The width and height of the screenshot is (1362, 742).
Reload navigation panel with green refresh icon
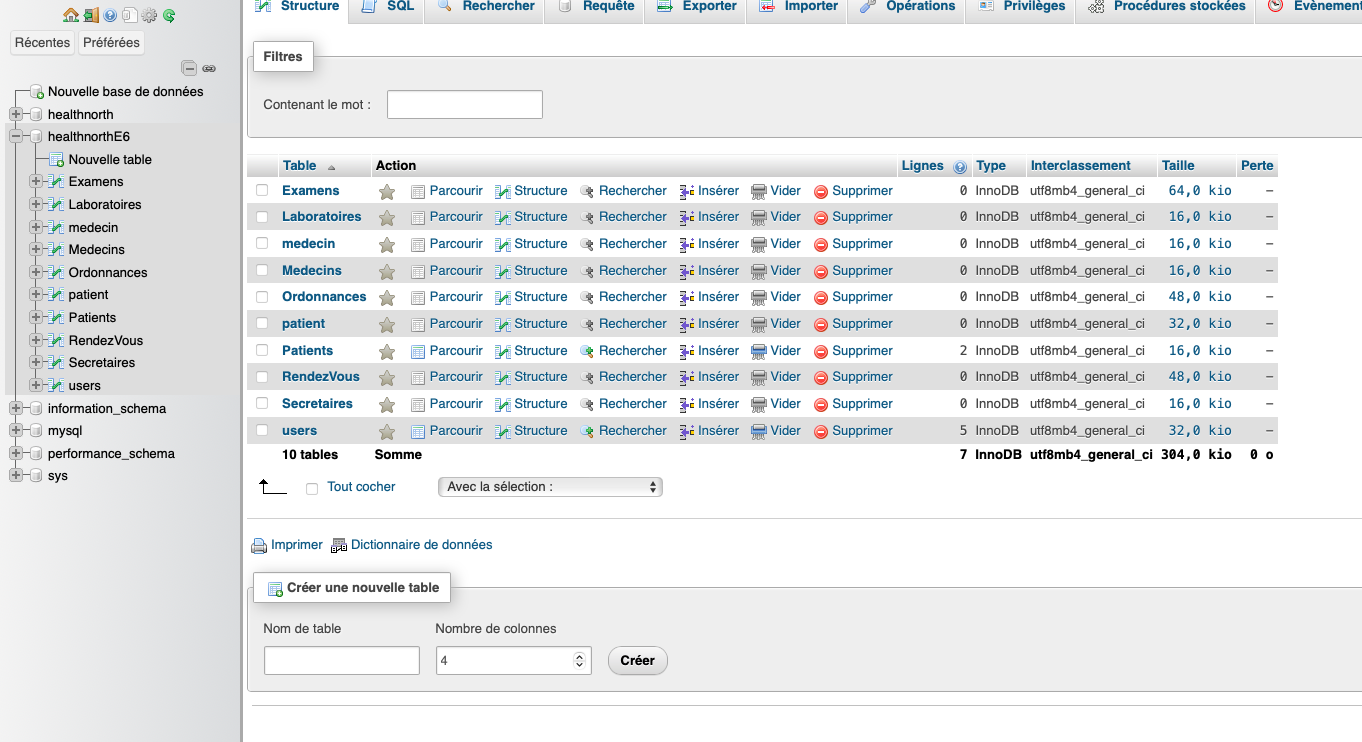(x=169, y=15)
